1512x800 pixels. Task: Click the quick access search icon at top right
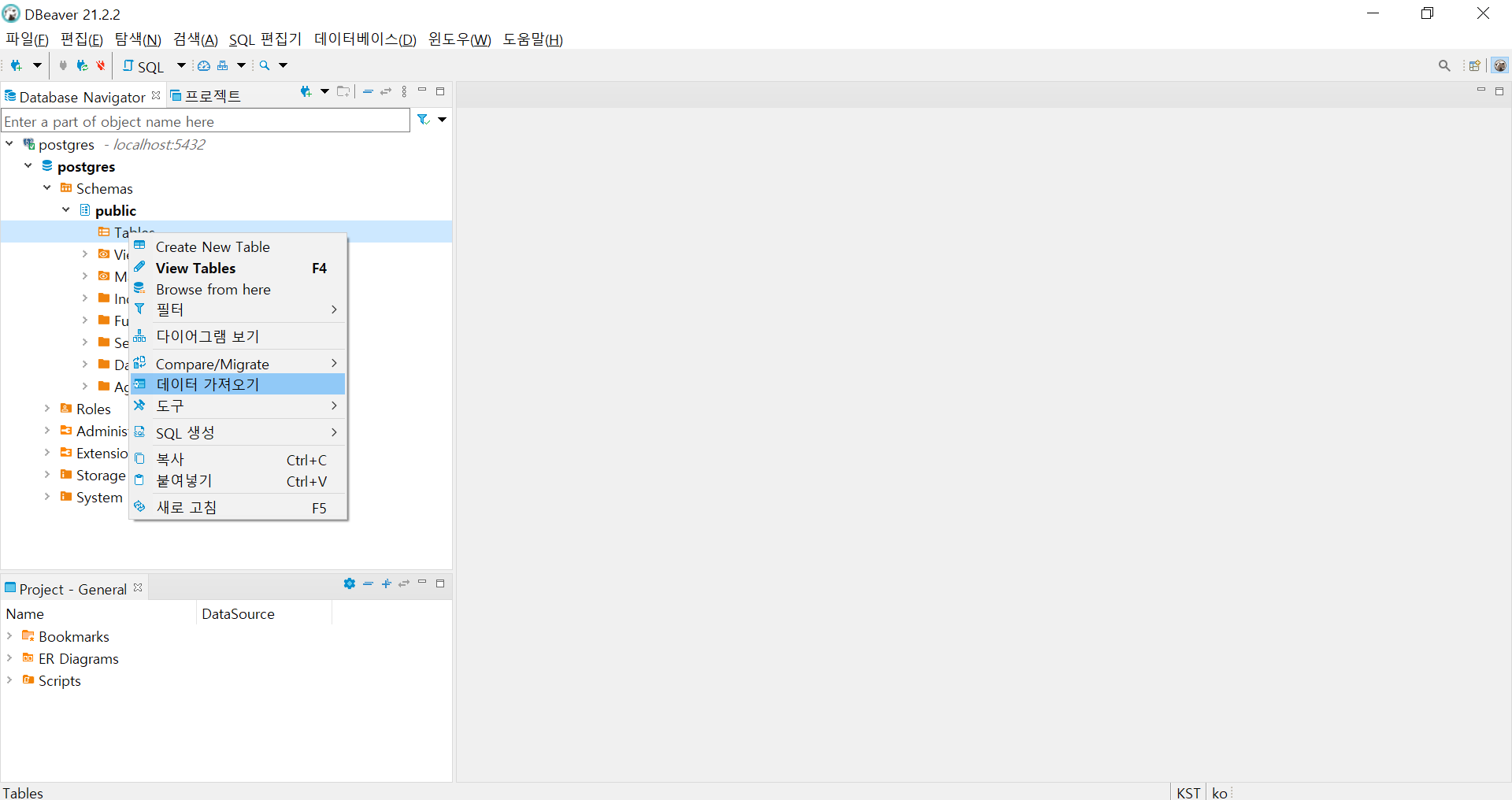(1444, 66)
